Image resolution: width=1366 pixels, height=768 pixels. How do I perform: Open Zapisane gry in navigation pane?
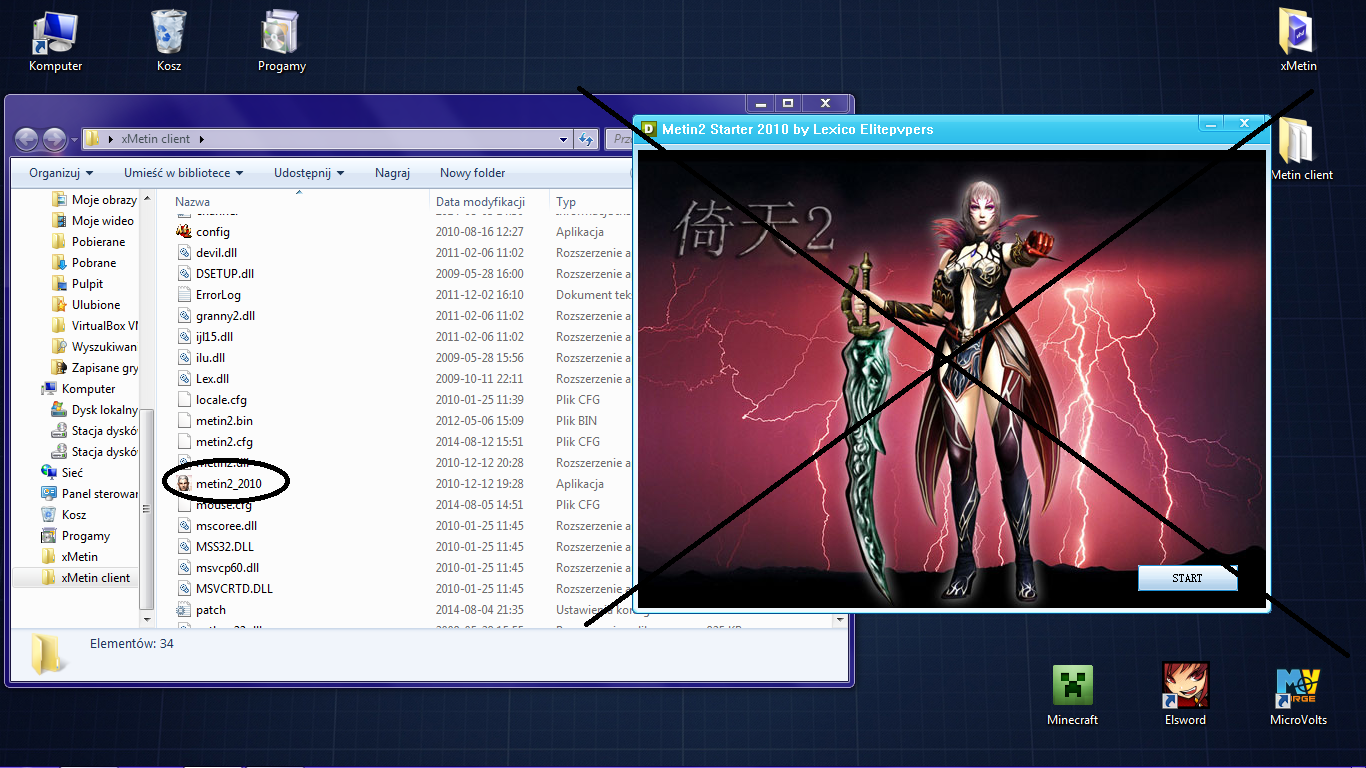[x=95, y=368]
